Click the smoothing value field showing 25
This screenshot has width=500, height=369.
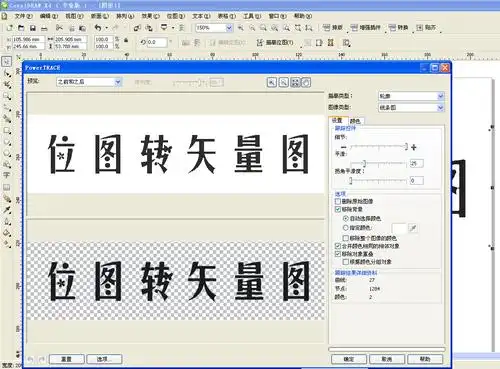[416, 163]
